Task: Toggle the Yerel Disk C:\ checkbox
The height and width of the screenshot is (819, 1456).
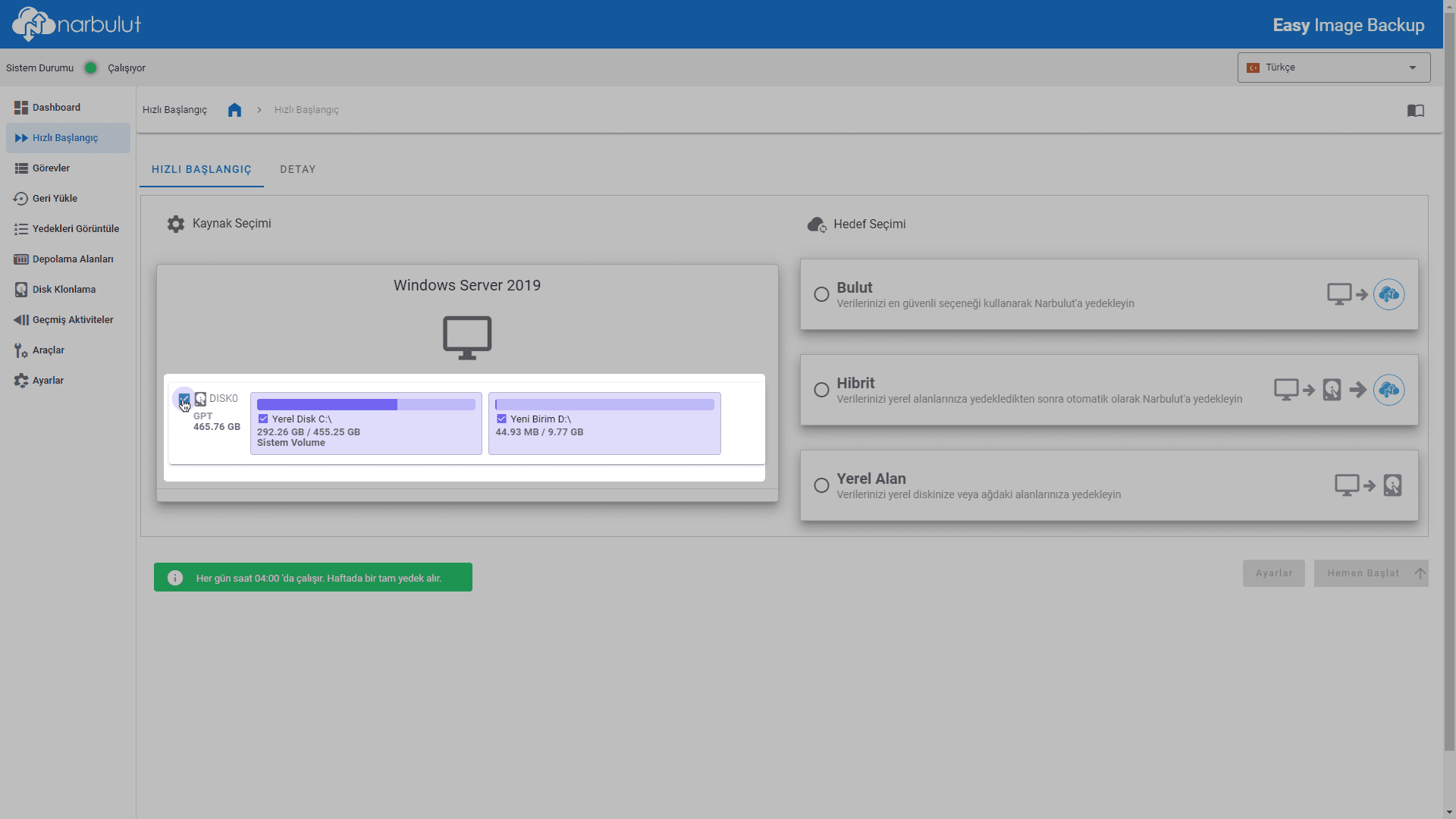Action: click(x=263, y=419)
